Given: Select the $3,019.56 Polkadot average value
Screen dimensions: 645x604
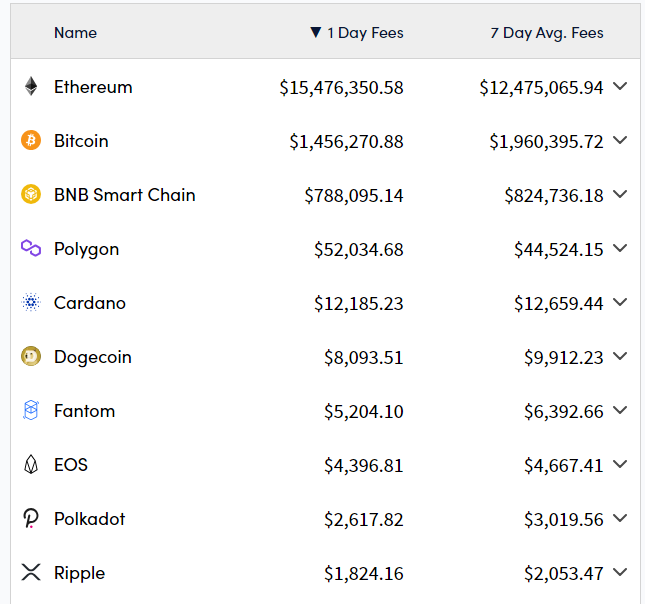Looking at the screenshot, I should point(564,520).
